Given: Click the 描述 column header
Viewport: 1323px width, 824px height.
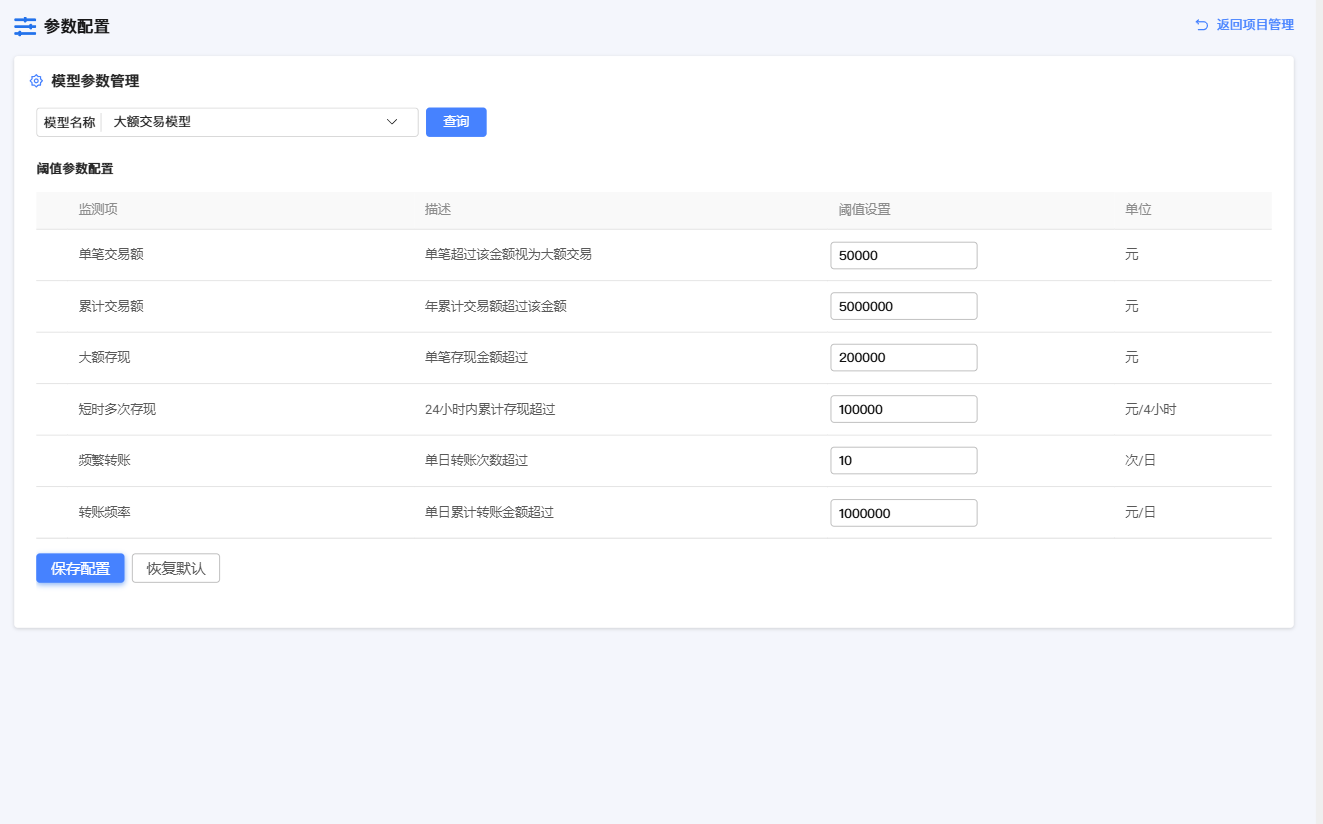Looking at the screenshot, I should click(438, 210).
